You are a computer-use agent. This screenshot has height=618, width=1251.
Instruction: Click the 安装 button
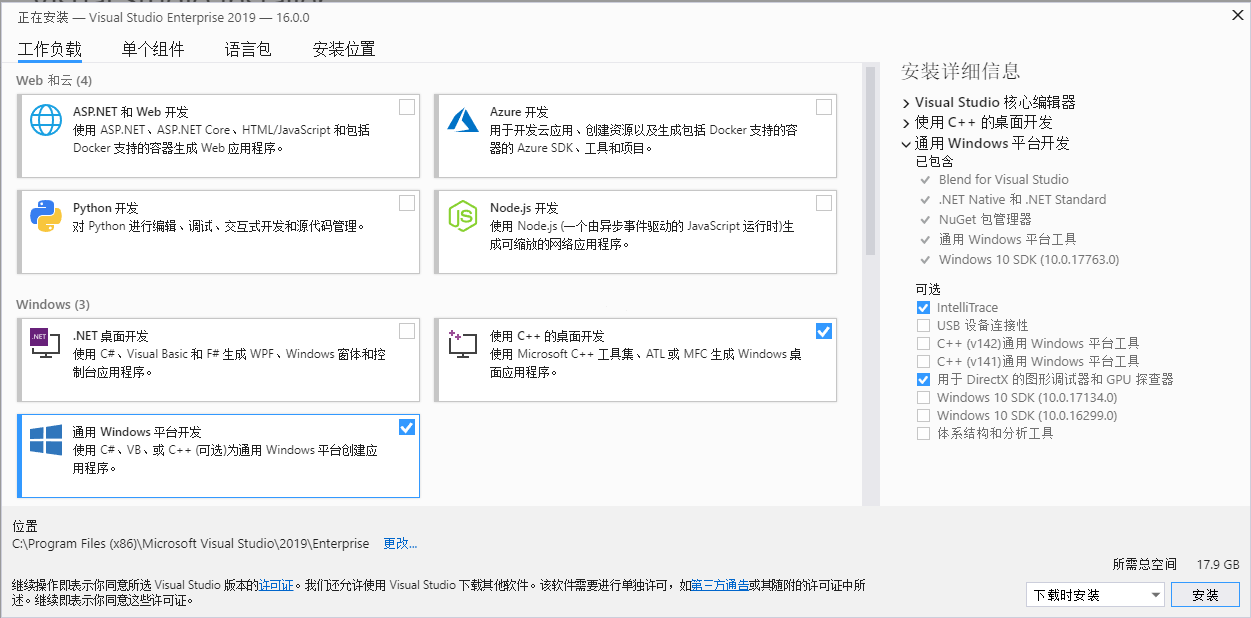pos(1205,594)
